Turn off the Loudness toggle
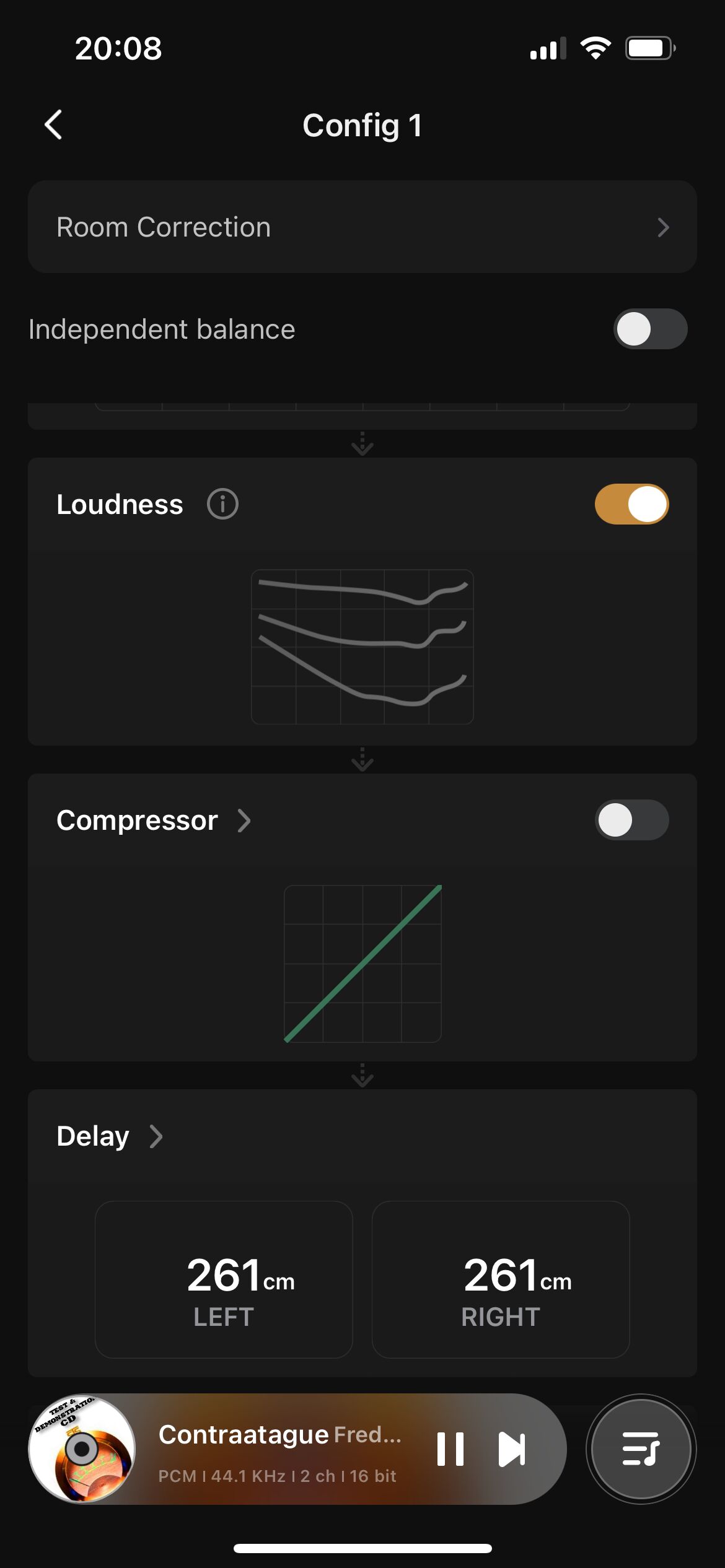This screenshot has height=1568, width=725. click(x=631, y=504)
